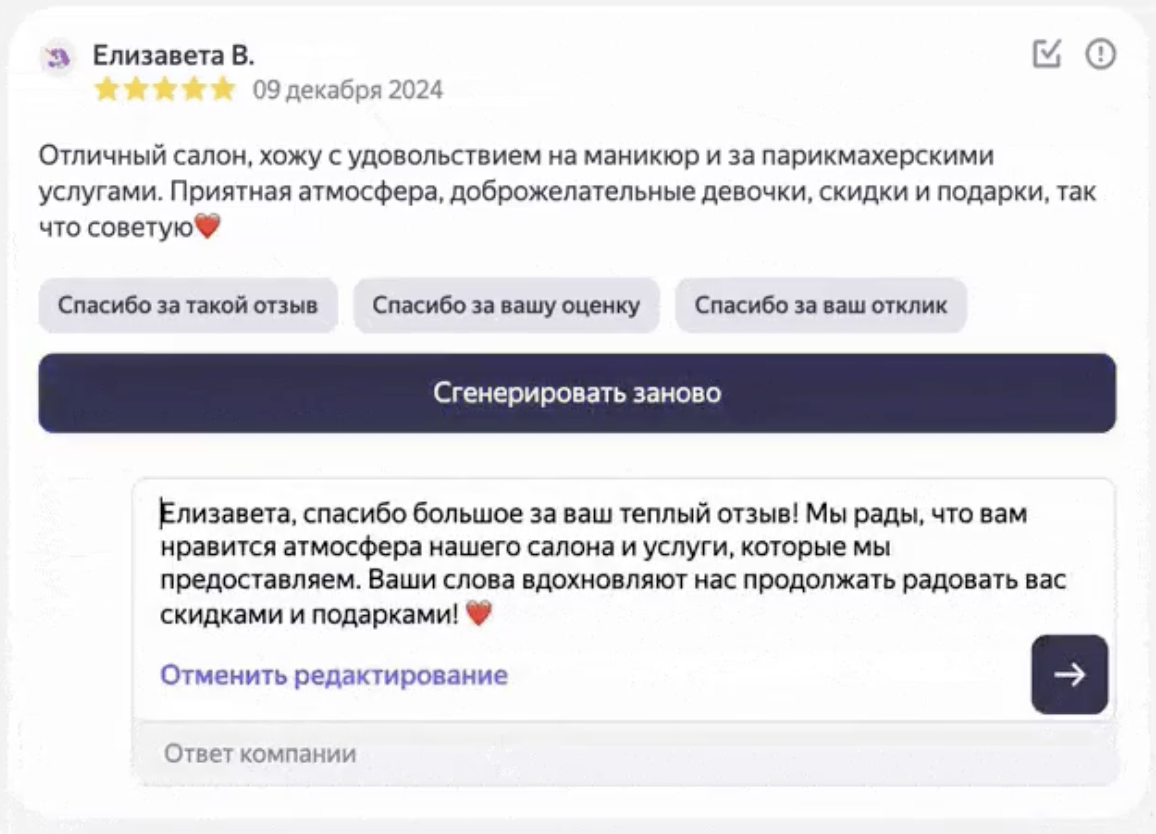
Task: Click the "Отменить редактирование" link
Action: pyautogui.click(x=334, y=675)
